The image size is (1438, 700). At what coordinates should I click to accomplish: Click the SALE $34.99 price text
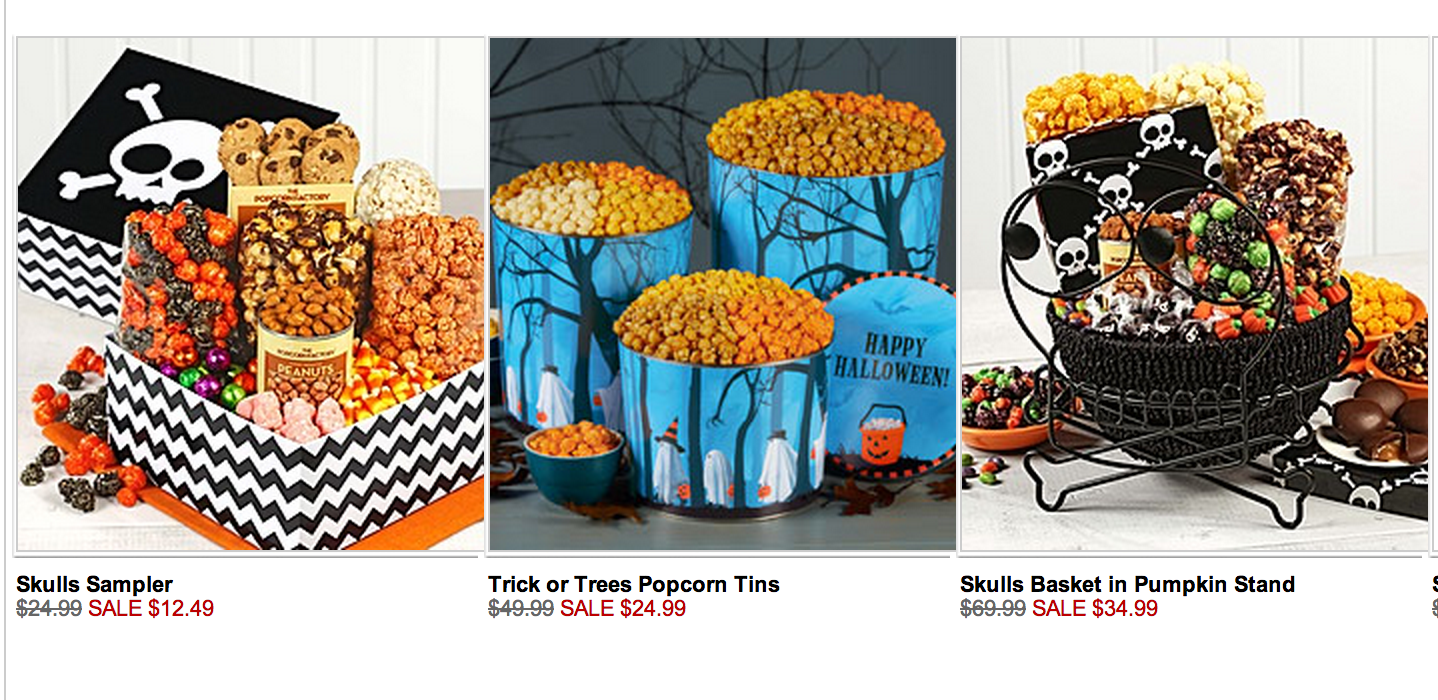pos(1095,608)
